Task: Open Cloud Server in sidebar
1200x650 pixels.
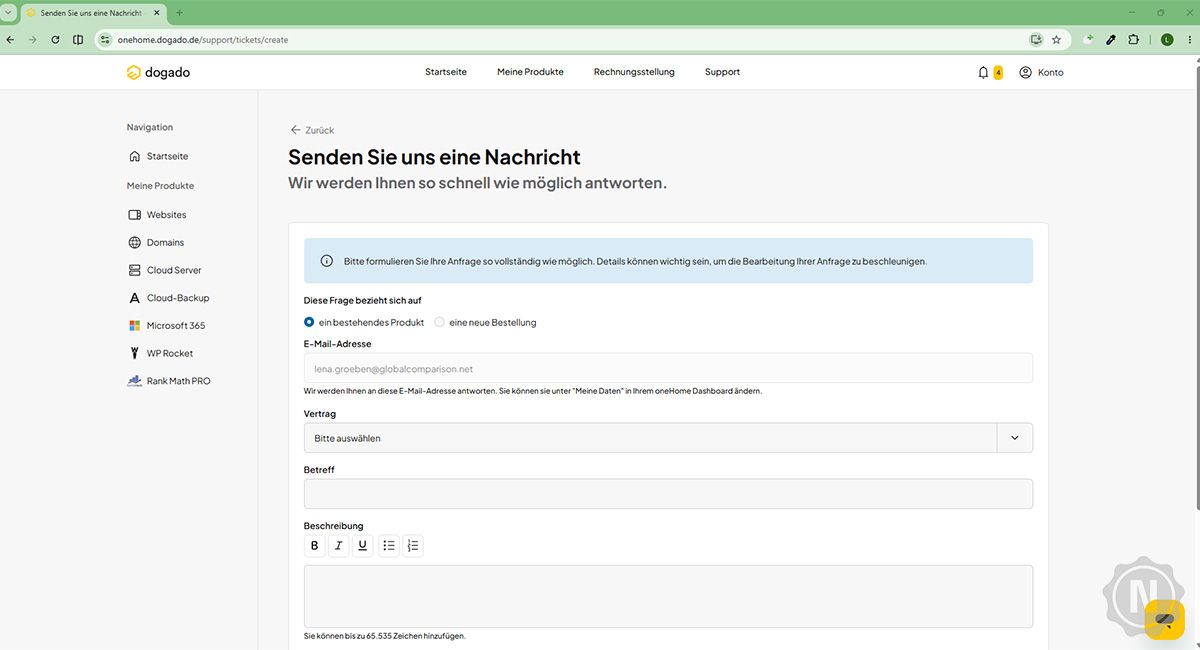Action: tap(165, 270)
